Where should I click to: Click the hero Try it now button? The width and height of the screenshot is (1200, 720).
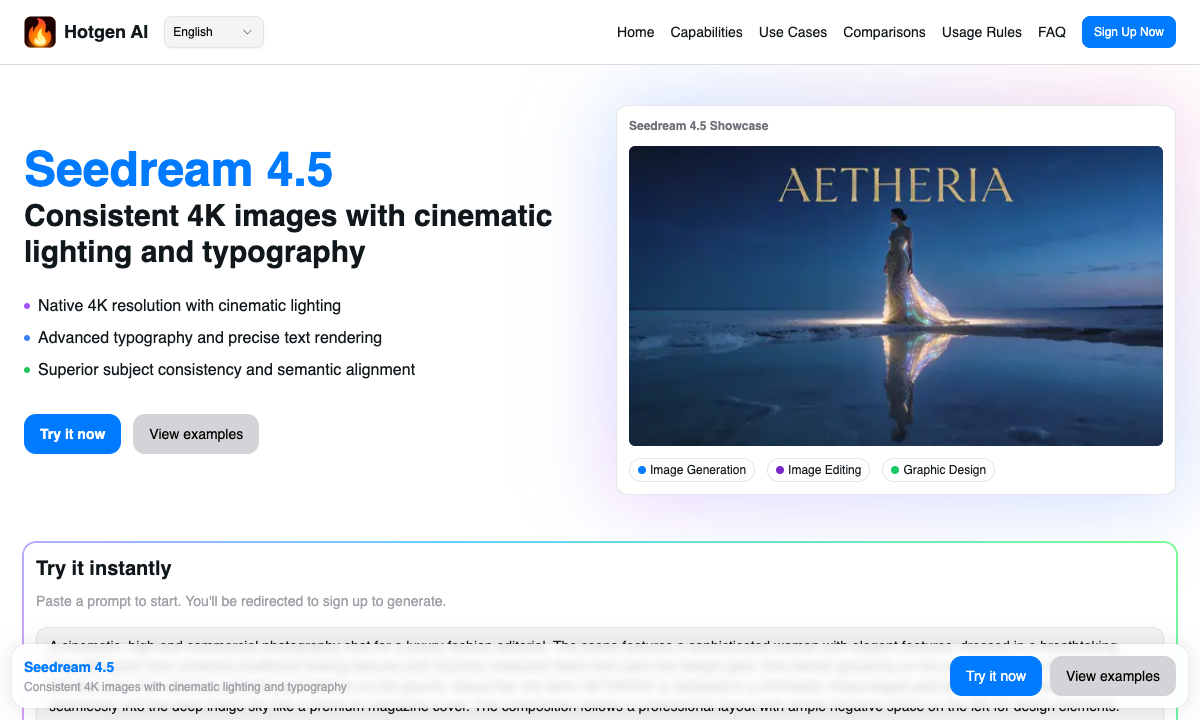pyautogui.click(x=72, y=434)
